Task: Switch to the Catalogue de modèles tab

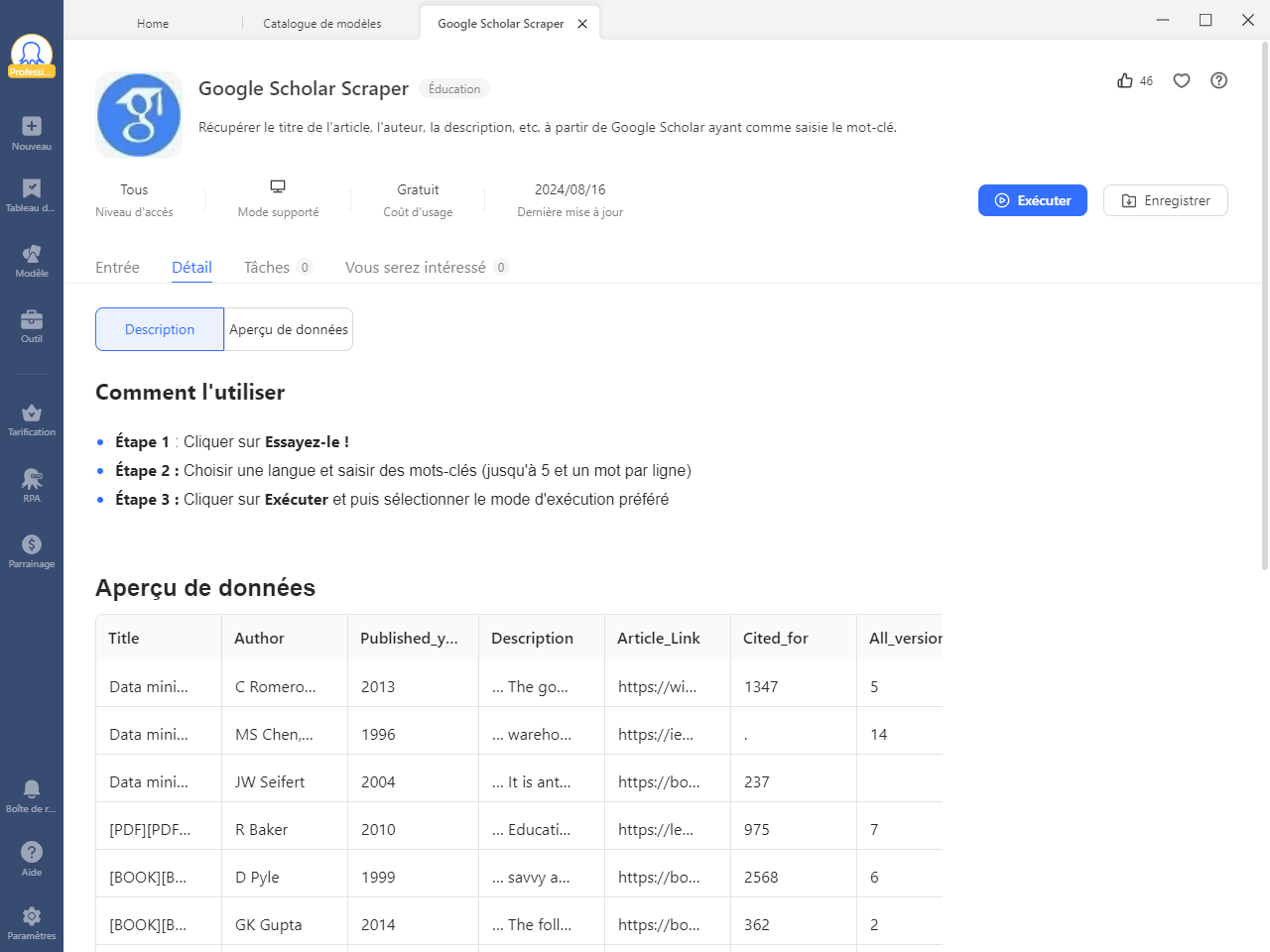Action: coord(322,24)
